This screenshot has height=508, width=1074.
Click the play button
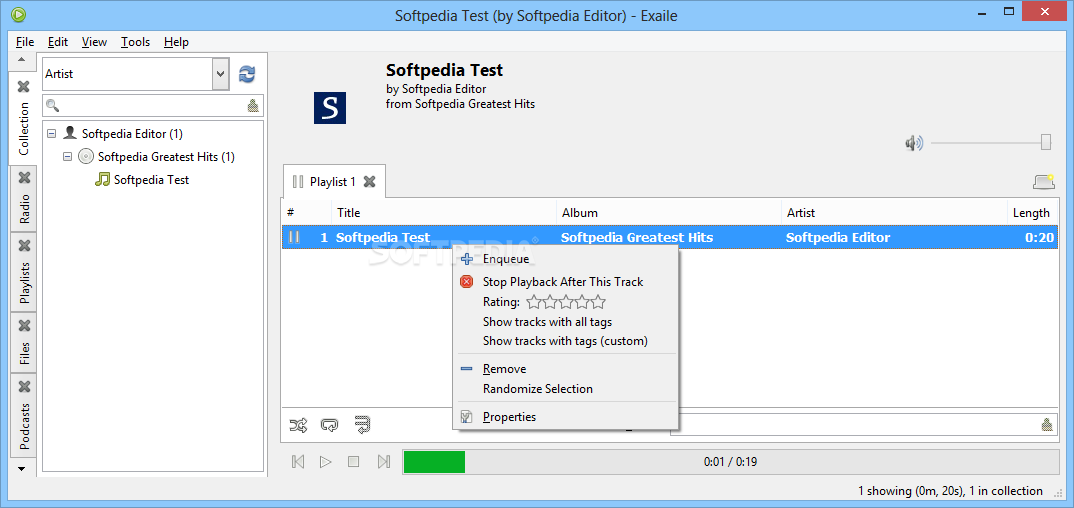click(x=325, y=462)
